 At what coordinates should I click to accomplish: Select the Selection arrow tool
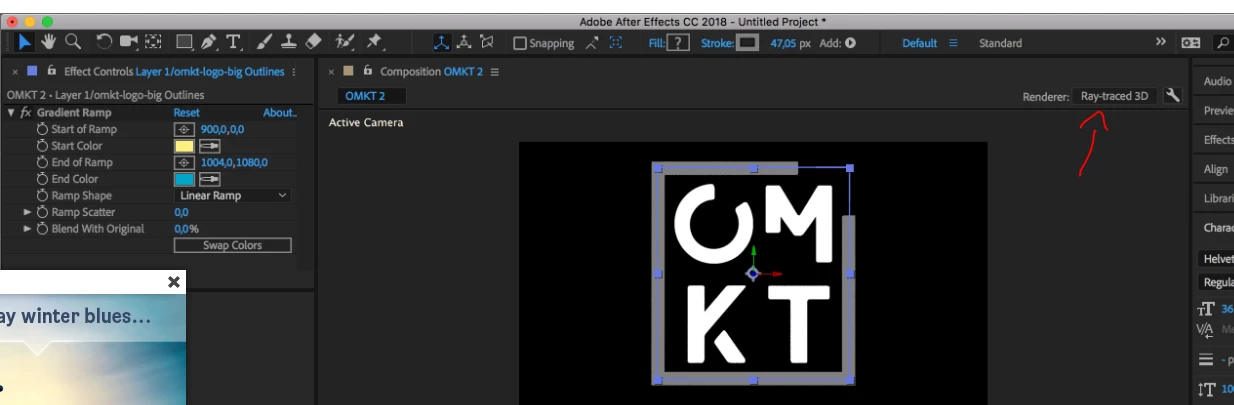pos(25,42)
